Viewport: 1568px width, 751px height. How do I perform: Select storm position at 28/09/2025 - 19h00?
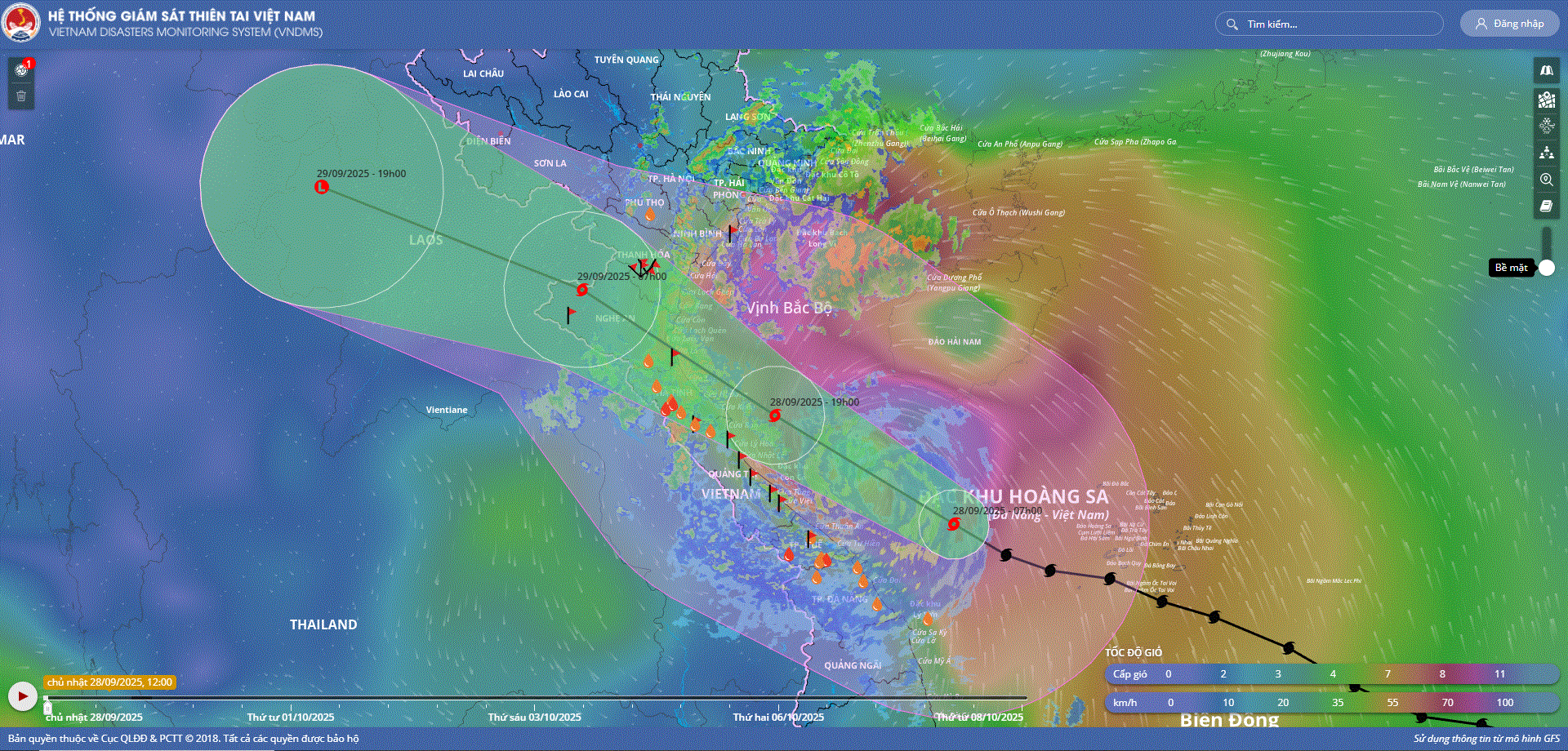click(x=774, y=415)
